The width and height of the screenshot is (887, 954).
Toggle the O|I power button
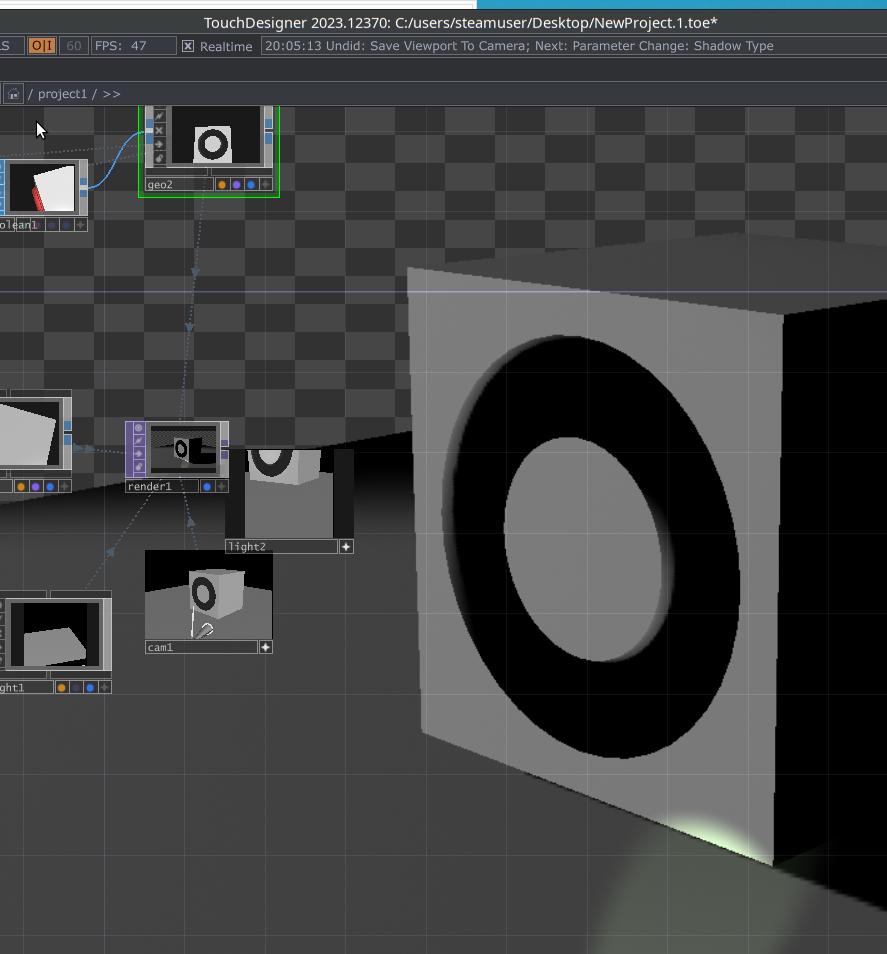coord(42,46)
